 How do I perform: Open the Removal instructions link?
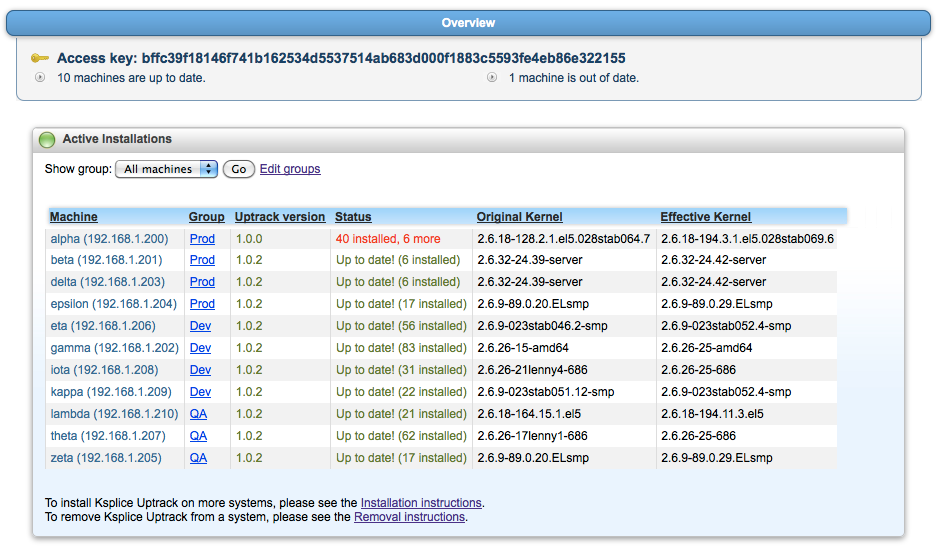pyautogui.click(x=409, y=517)
